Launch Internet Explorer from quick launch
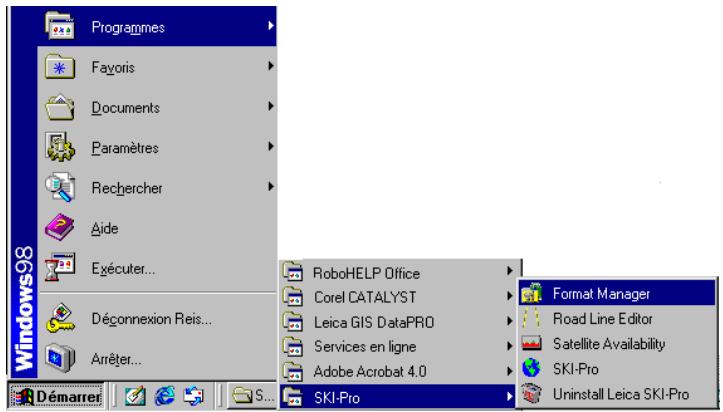Screen dimensions: 723x412 [165, 396]
